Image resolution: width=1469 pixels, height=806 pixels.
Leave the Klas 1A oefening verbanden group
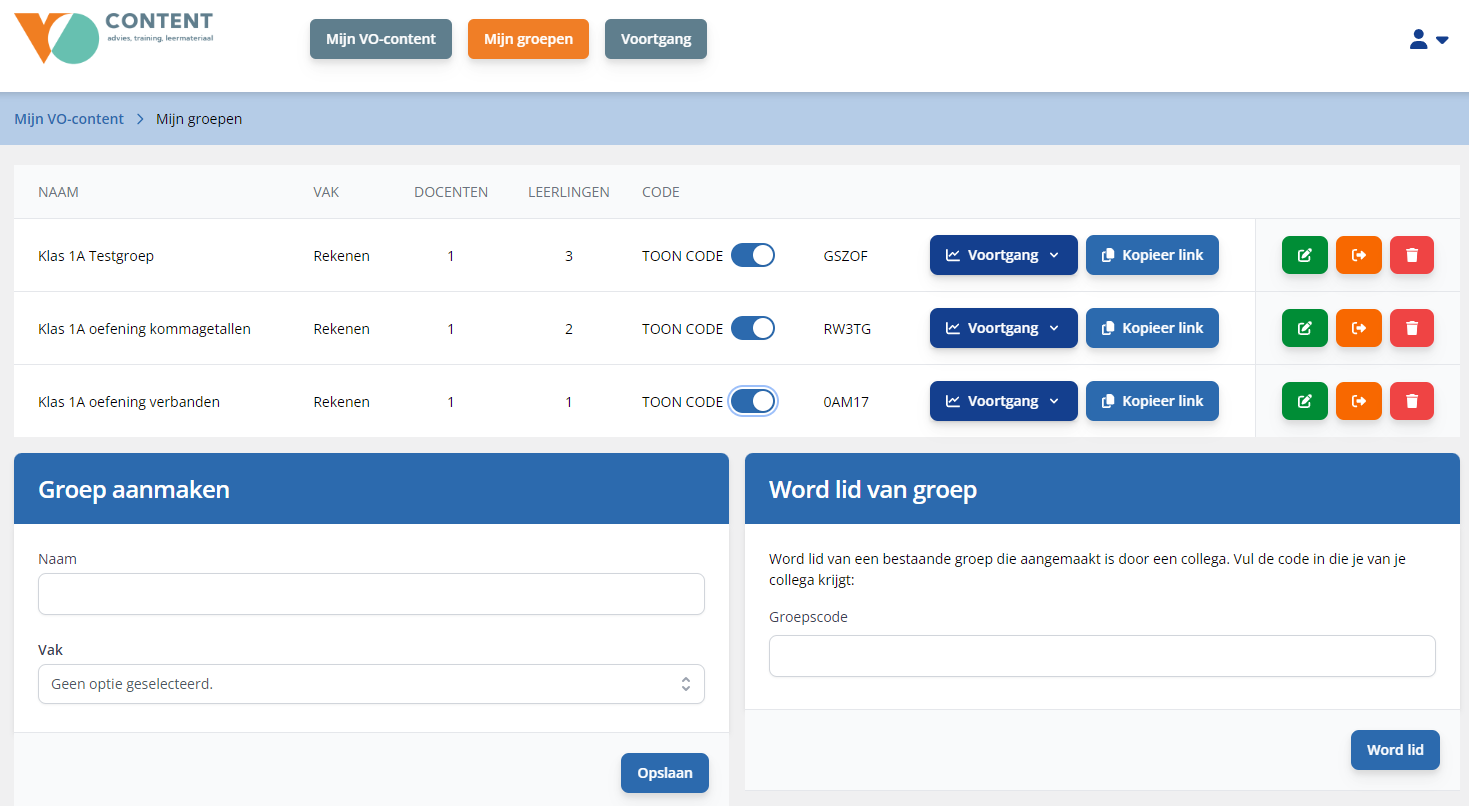pos(1358,401)
